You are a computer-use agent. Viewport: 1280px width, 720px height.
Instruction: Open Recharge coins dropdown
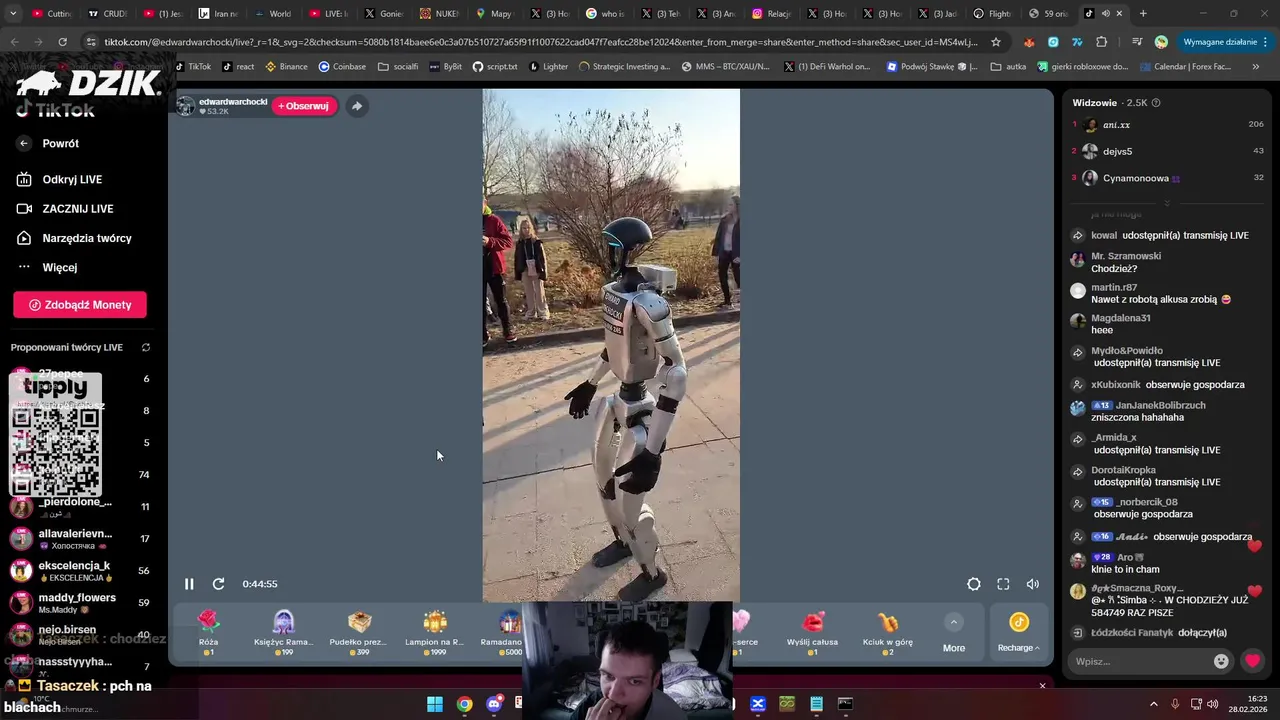(x=1019, y=632)
